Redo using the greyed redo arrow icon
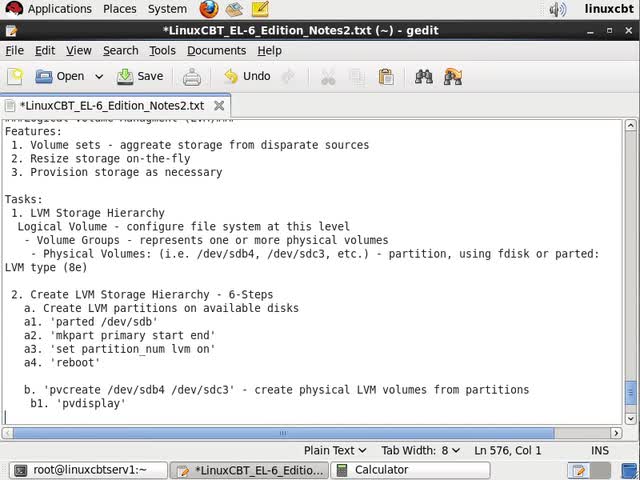 (289, 76)
